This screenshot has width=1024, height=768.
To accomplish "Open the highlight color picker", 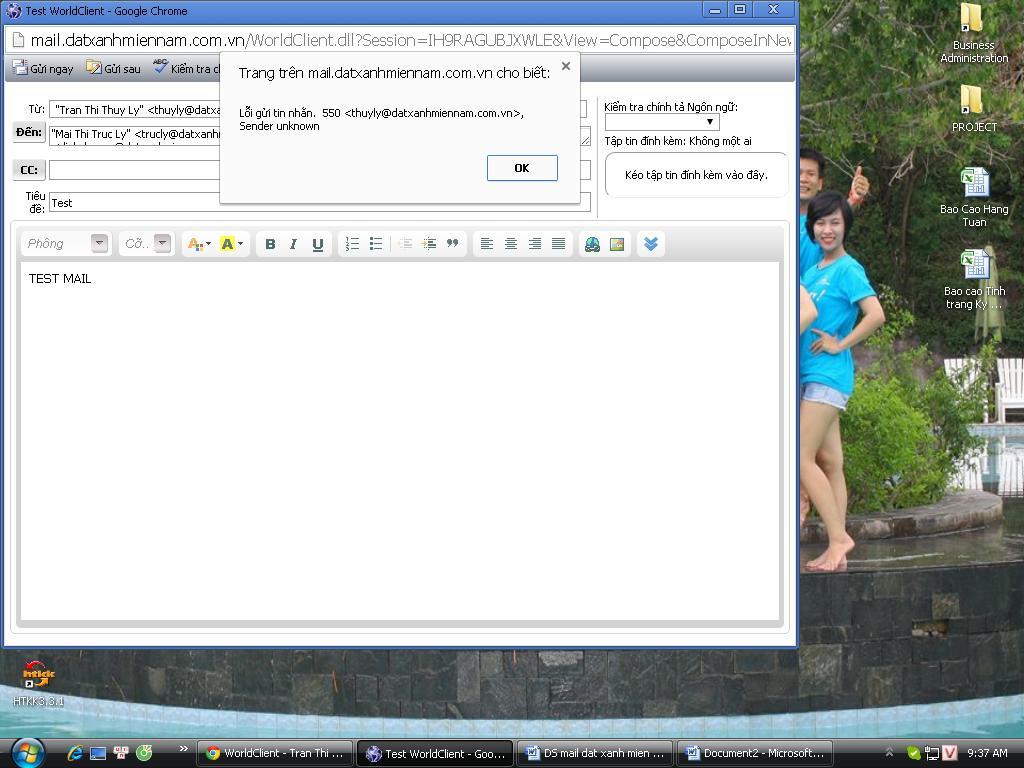I will (x=231, y=244).
